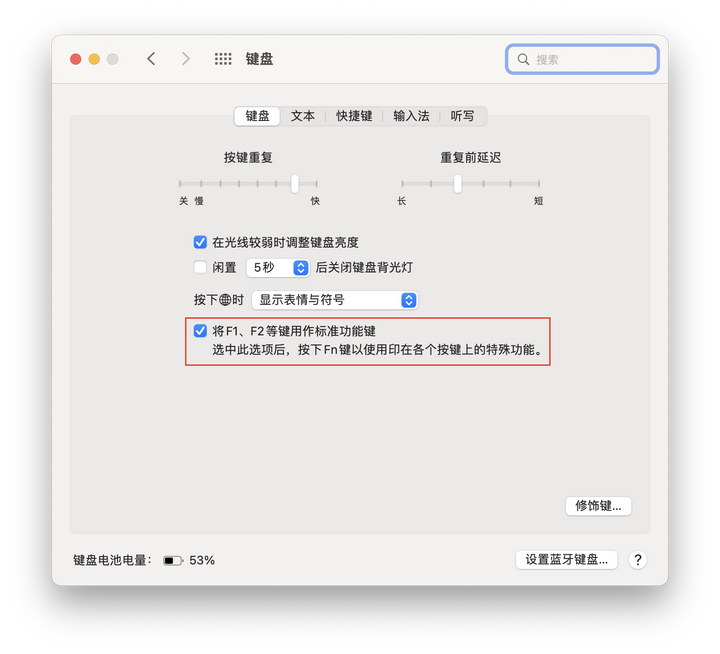Show all preferences via the grid icon
This screenshot has height=654, width=720.
point(223,59)
